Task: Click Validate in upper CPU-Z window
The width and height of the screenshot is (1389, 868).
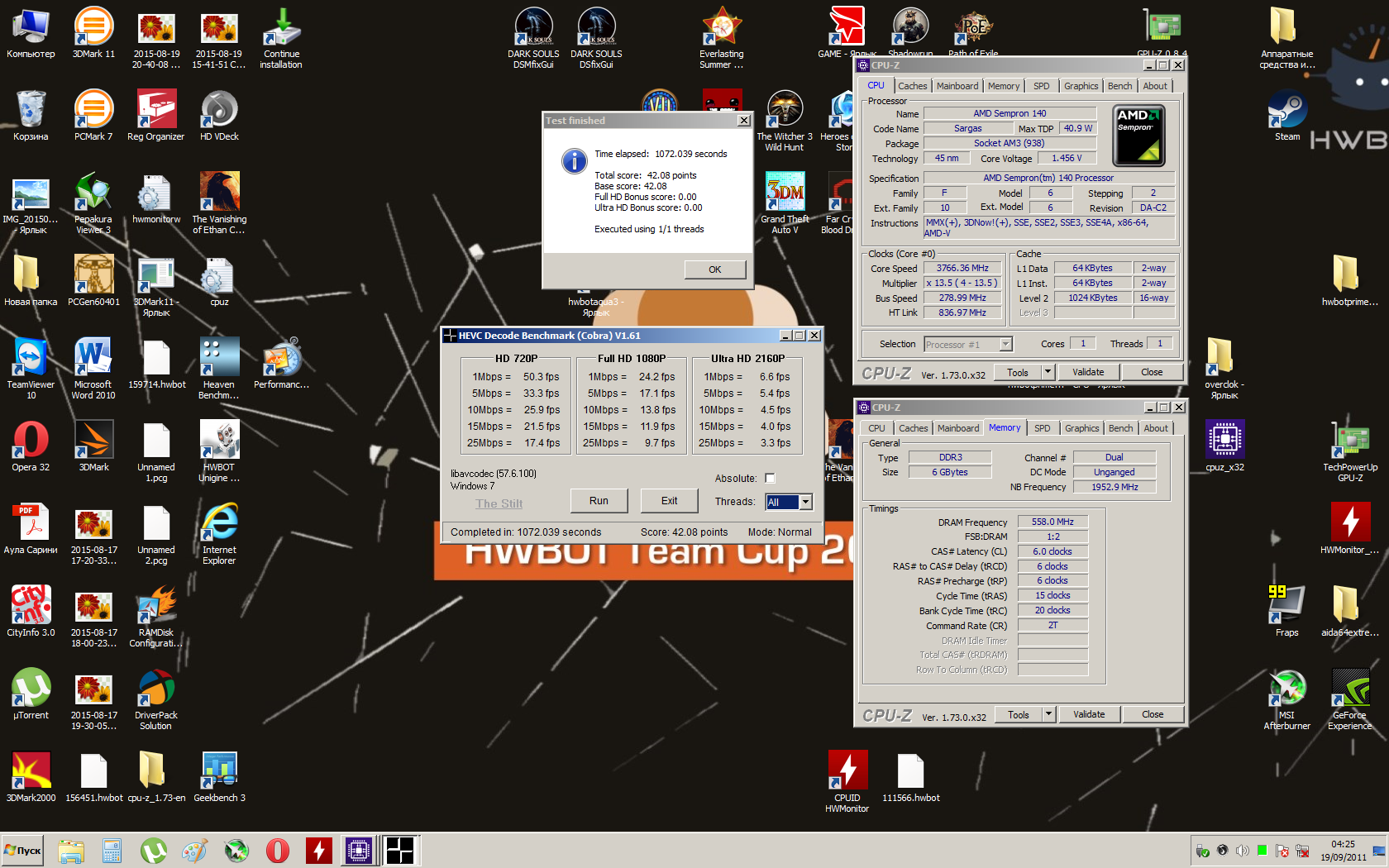Action: 1088,372
